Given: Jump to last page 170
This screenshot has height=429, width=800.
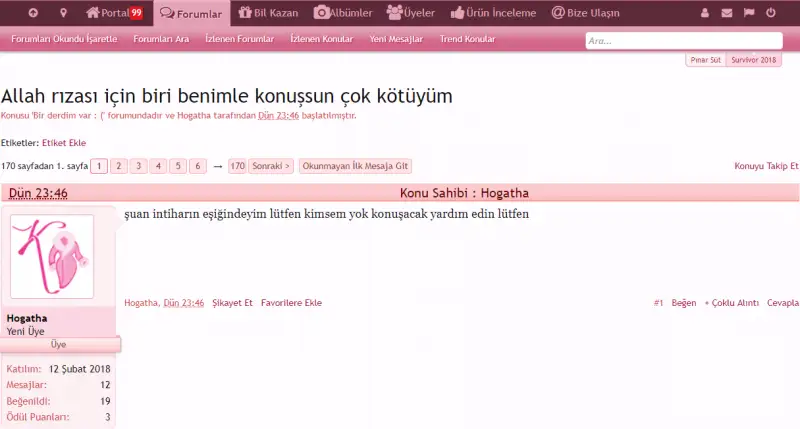Looking at the screenshot, I should coord(237,166).
